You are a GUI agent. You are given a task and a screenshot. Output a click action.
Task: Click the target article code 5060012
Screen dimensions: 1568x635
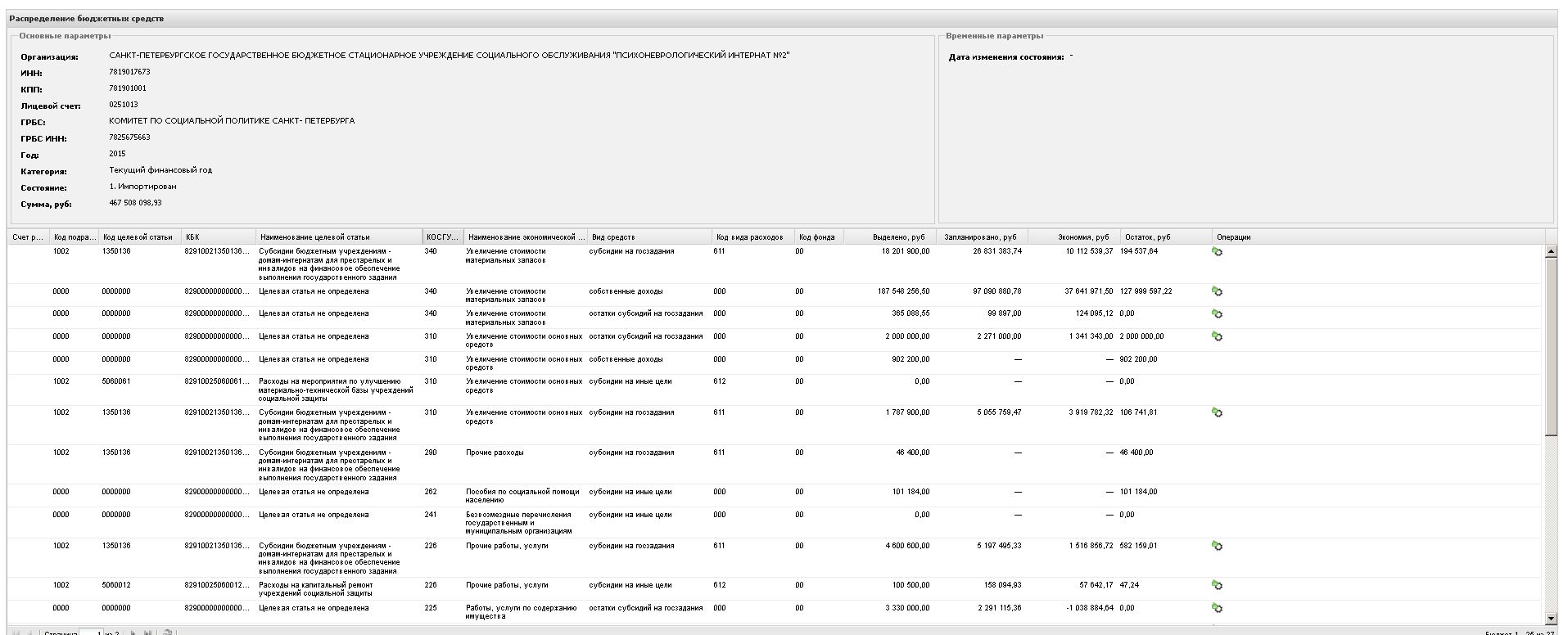click(x=116, y=585)
